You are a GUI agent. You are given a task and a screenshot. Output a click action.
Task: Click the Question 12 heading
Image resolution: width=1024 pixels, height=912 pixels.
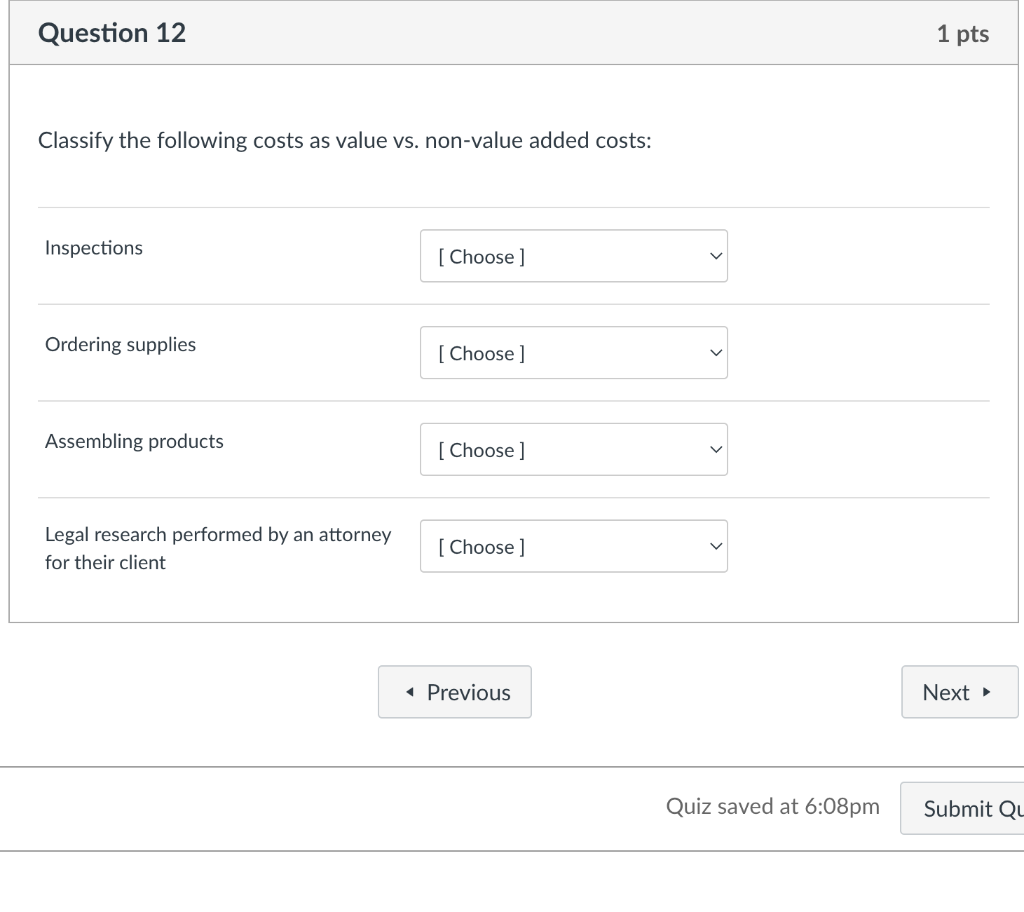[112, 33]
